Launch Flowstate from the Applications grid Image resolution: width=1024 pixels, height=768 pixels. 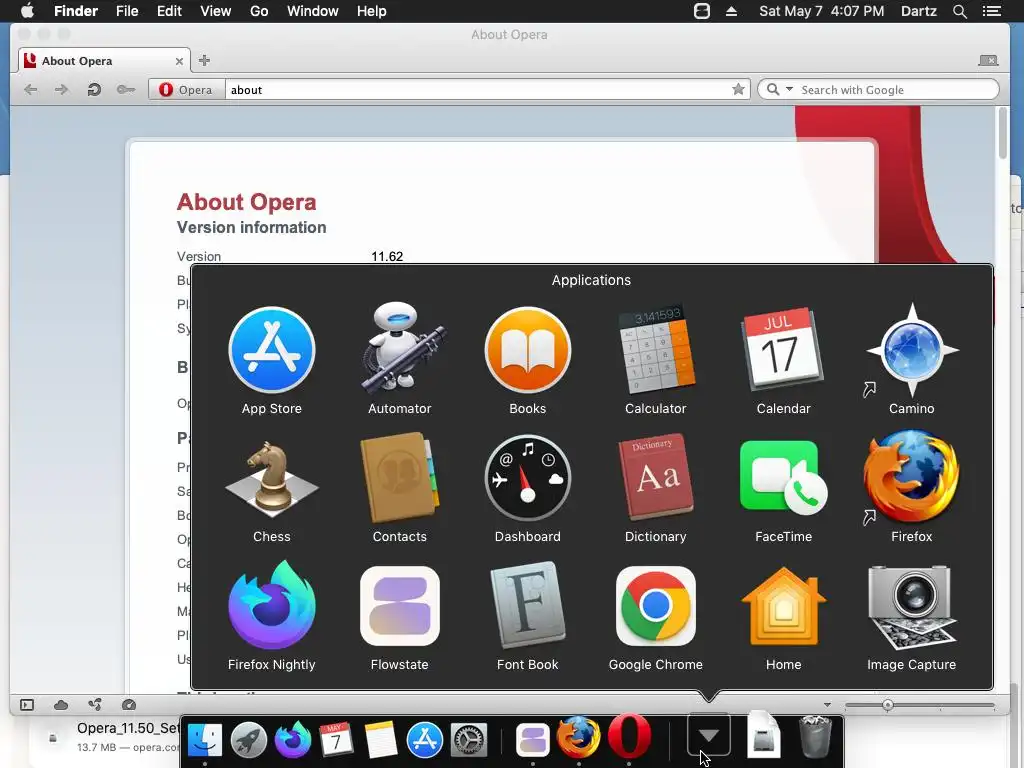[400, 606]
